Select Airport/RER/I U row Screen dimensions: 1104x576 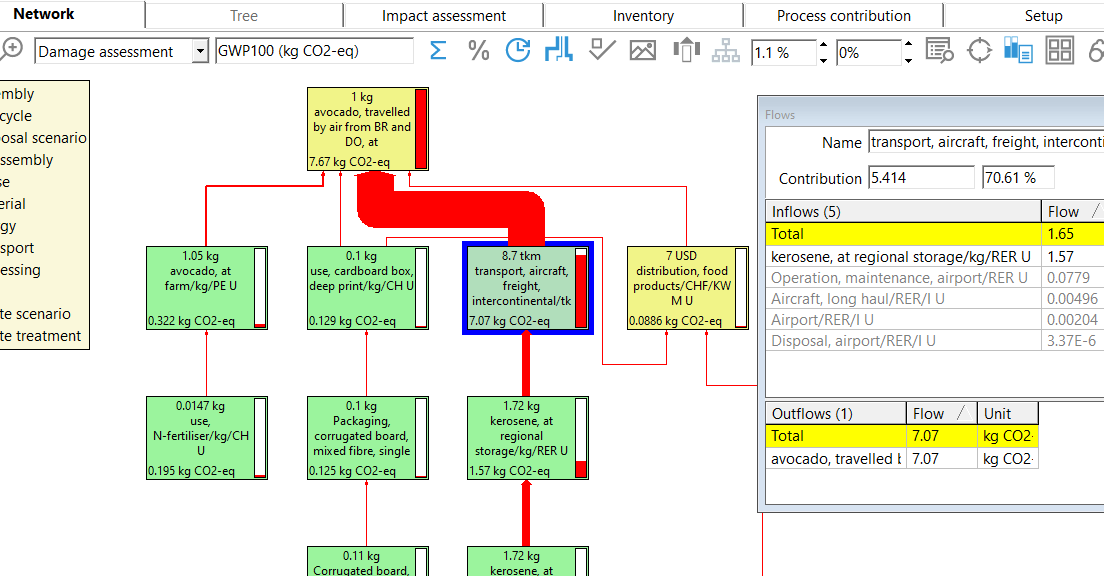(934, 320)
